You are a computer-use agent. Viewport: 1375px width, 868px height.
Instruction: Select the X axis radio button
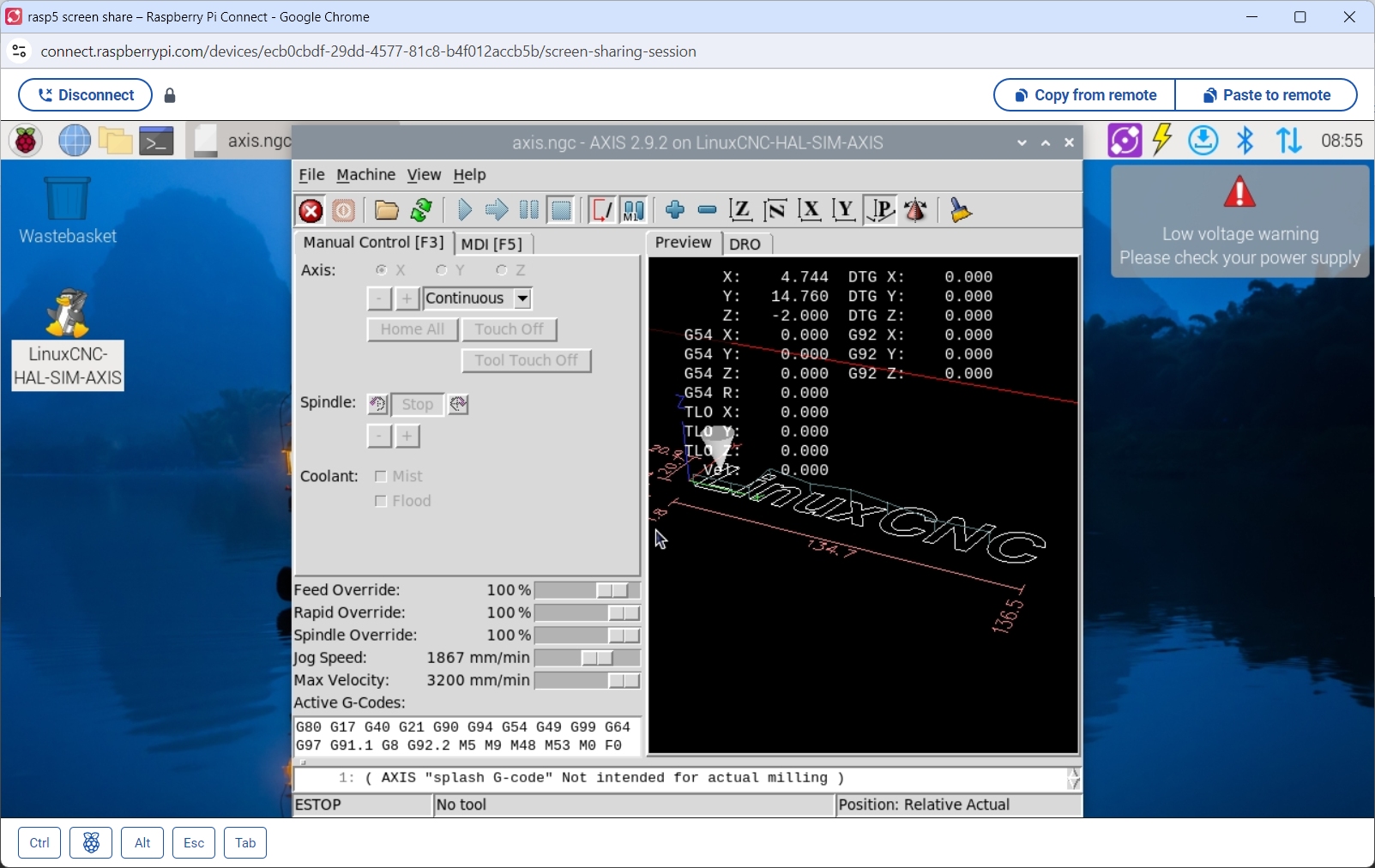tap(382, 270)
